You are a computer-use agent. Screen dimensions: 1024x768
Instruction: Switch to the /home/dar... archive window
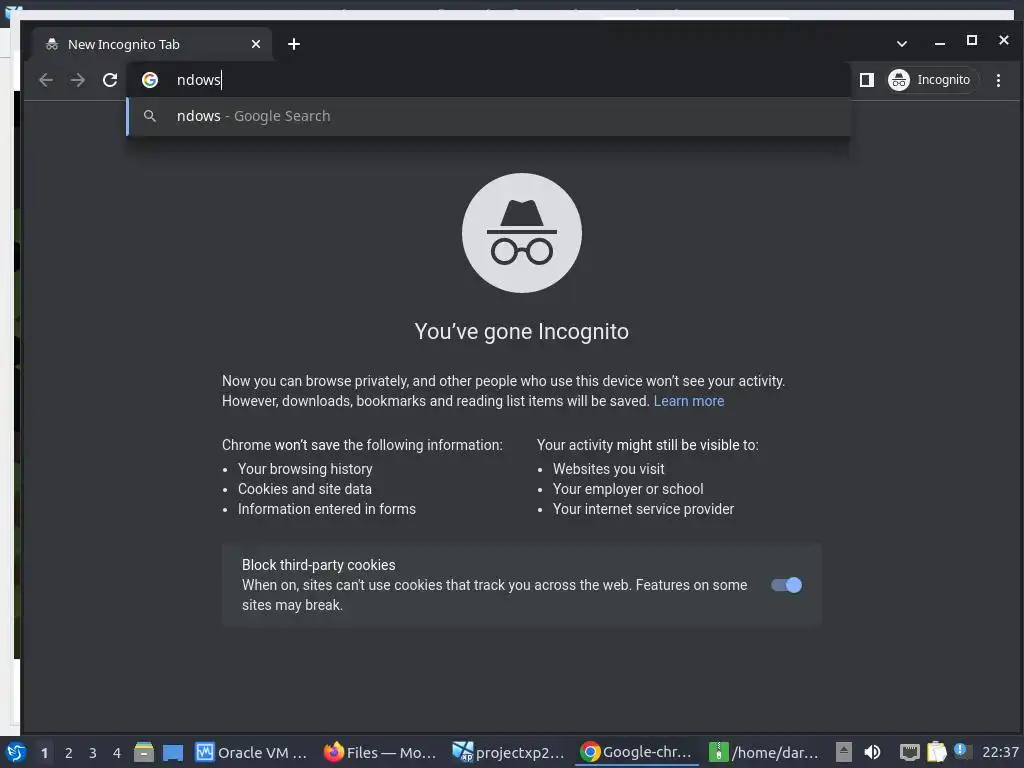pyautogui.click(x=765, y=752)
